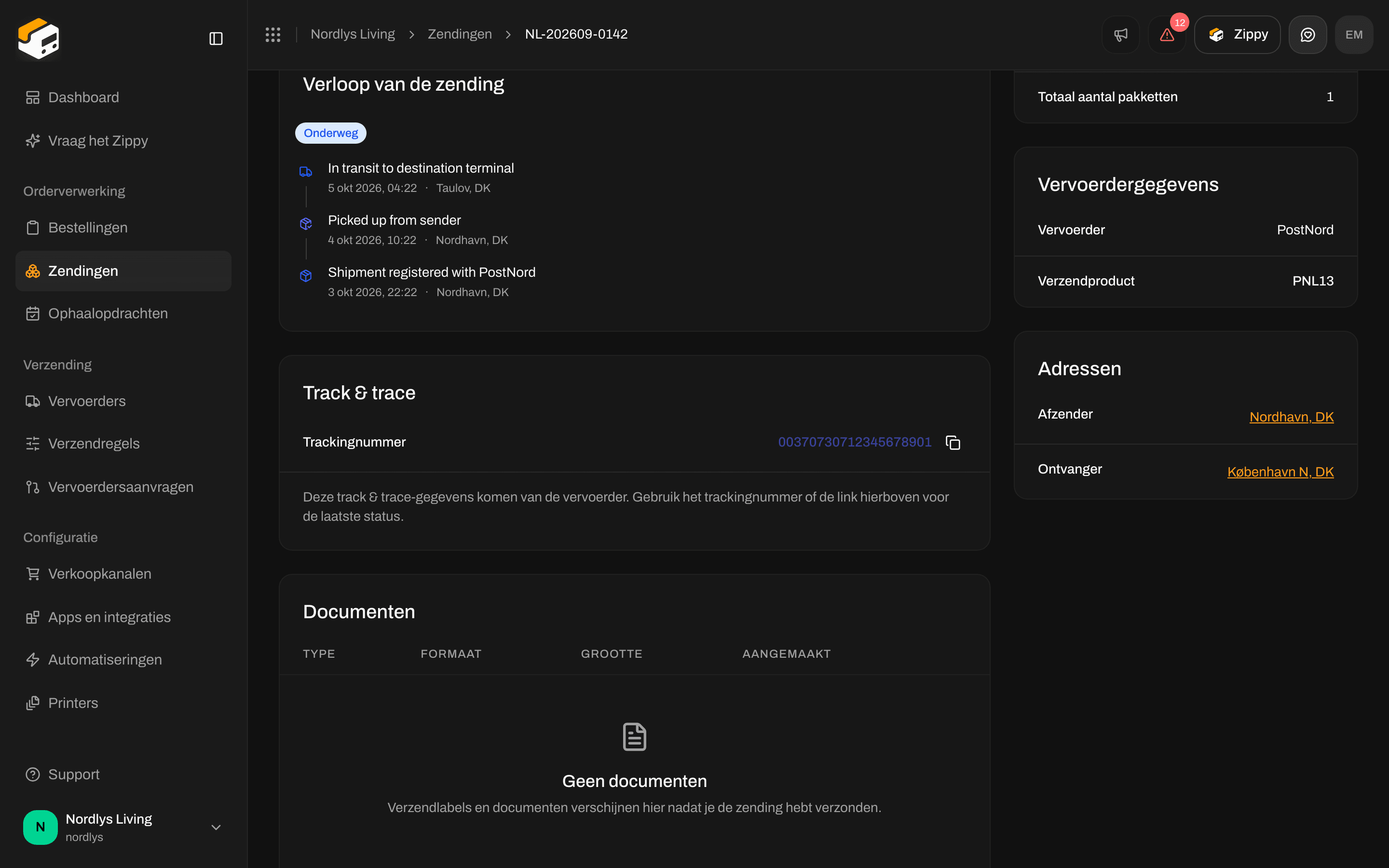Open Automatiseringen in sidebar
Viewport: 1389px width, 868px height.
pyautogui.click(x=123, y=660)
